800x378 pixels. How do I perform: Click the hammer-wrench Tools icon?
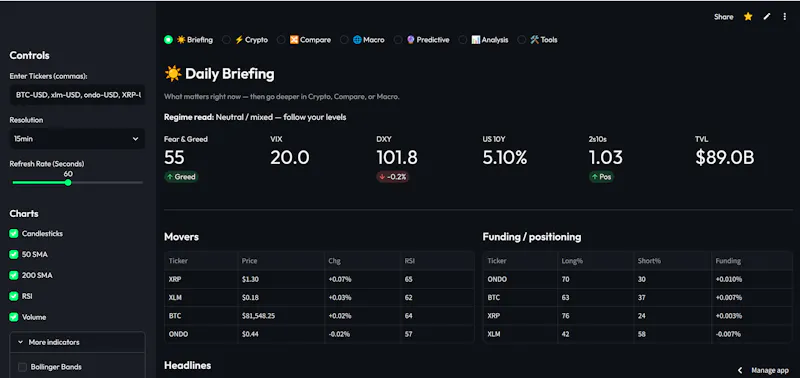[535, 40]
